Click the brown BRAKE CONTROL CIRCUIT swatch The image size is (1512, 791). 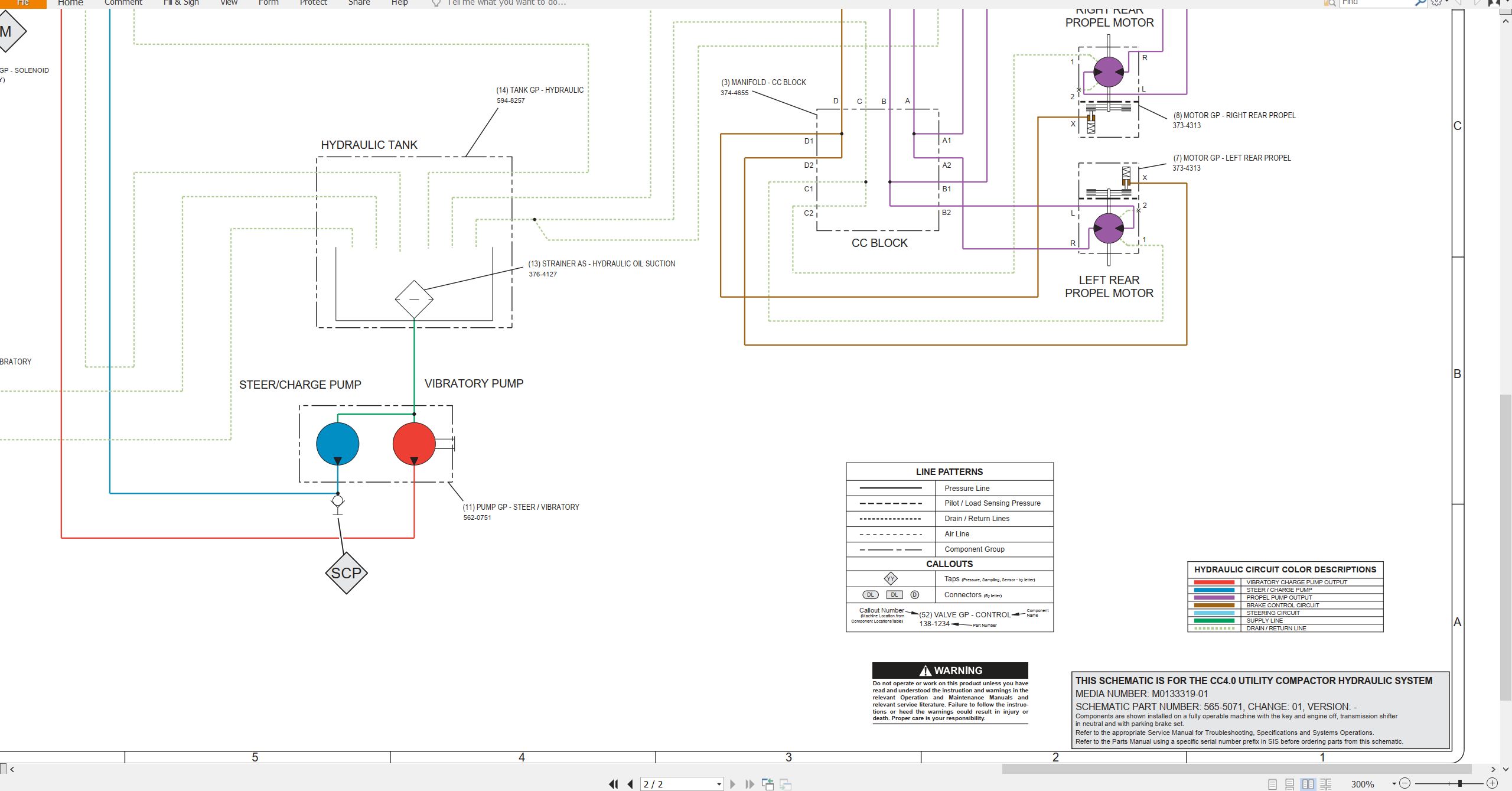click(1214, 605)
